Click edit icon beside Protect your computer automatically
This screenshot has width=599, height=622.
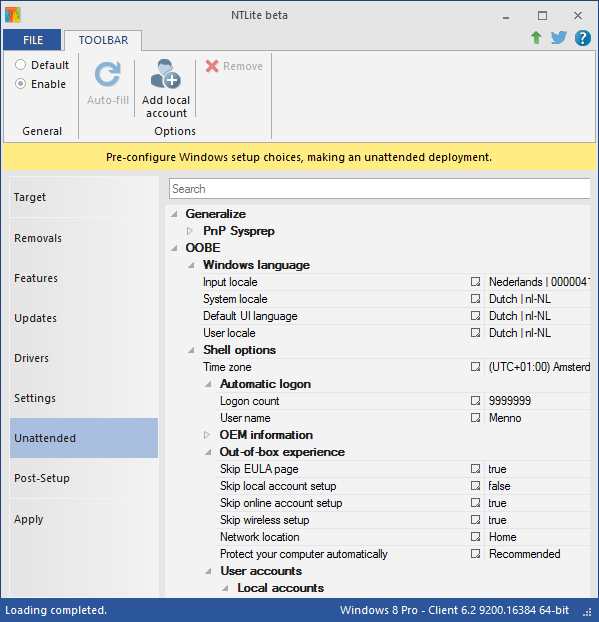tap(475, 554)
